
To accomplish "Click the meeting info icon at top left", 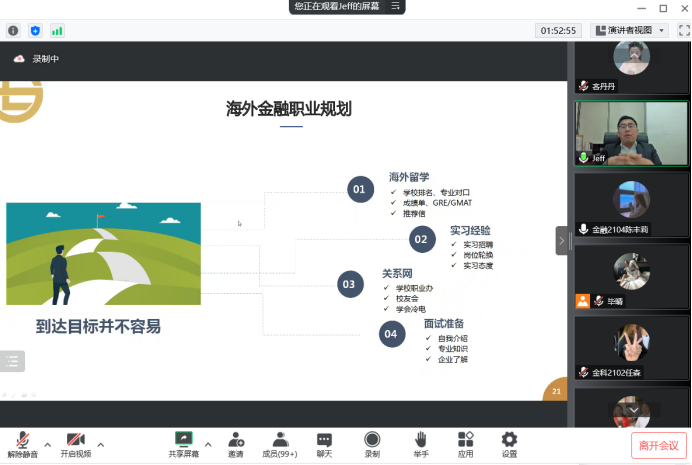I will point(13,31).
